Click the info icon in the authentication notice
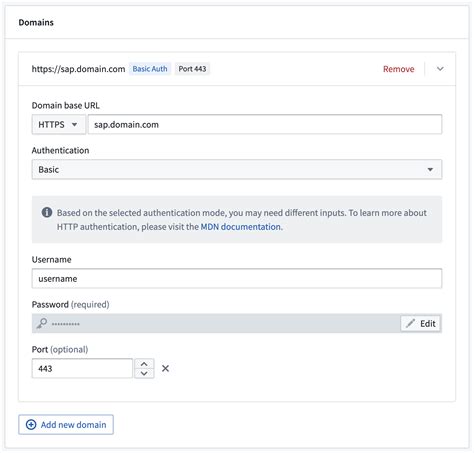This screenshot has width=474, height=453. [47, 212]
